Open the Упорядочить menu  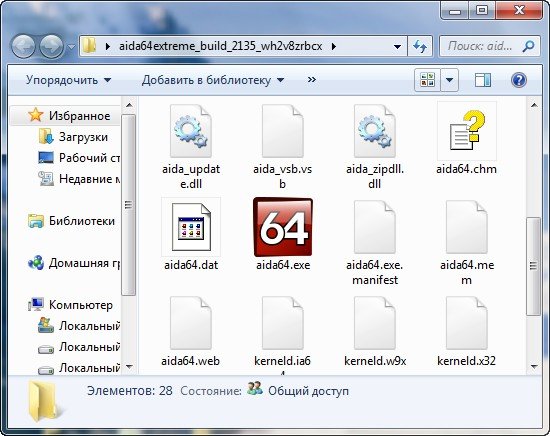(69, 80)
